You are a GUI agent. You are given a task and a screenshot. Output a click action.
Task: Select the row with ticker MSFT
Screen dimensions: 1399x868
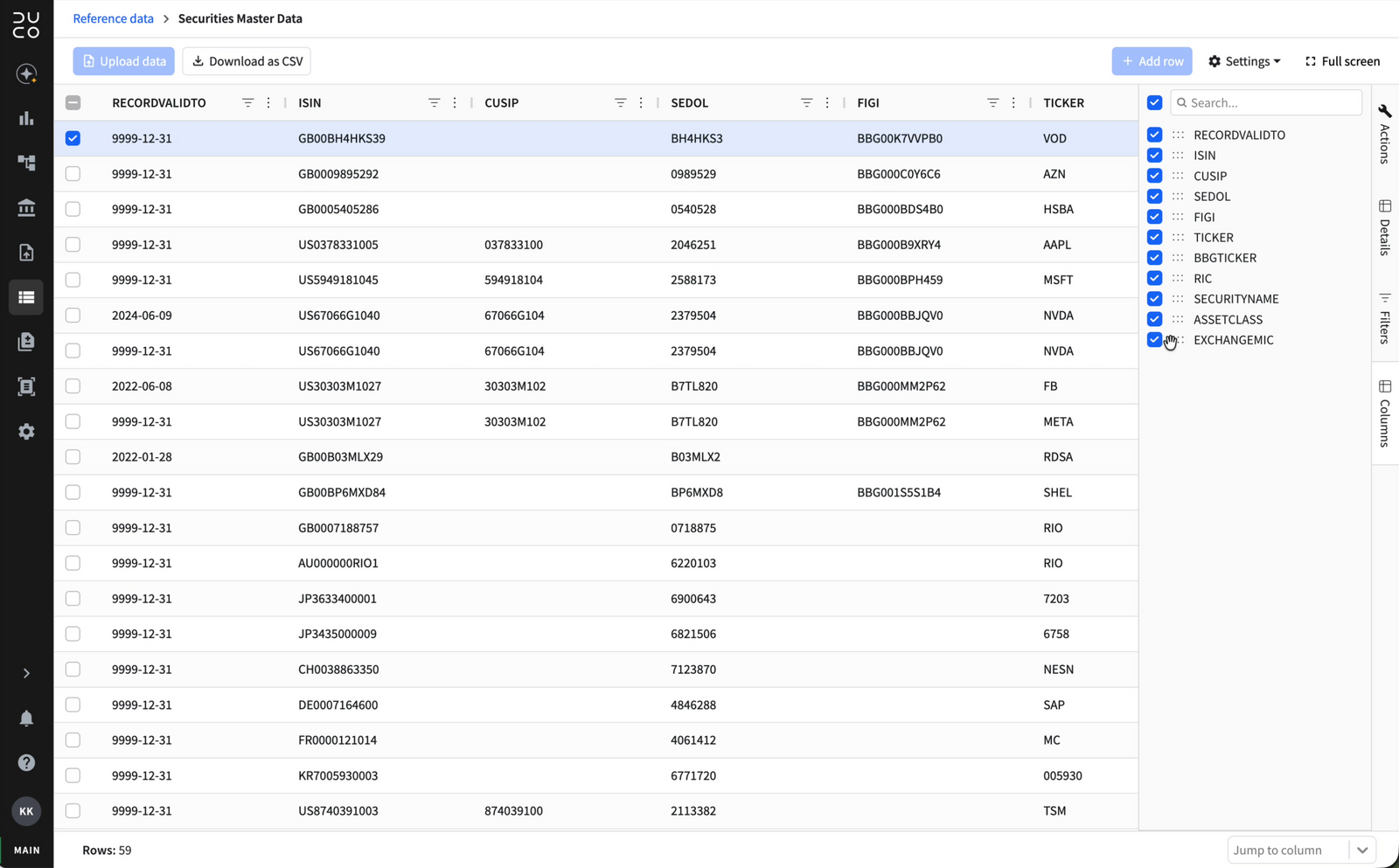[73, 280]
